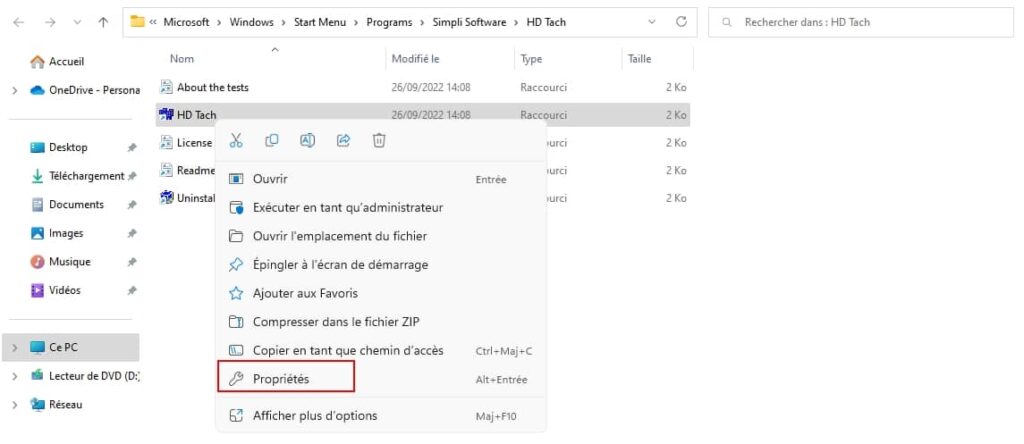The height and width of the screenshot is (444, 1024).
Task: Select Ajouter aux Favoris
Action: point(381,293)
